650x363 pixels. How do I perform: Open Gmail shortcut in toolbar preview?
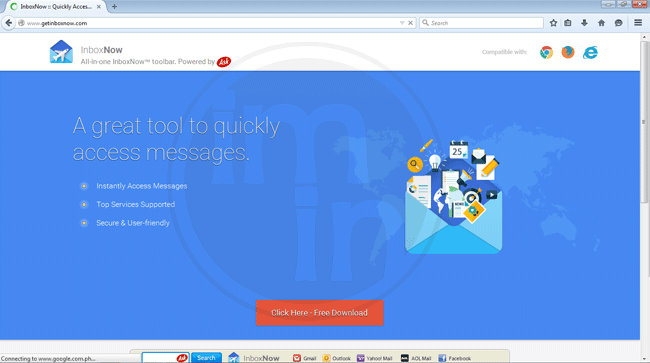click(304, 358)
